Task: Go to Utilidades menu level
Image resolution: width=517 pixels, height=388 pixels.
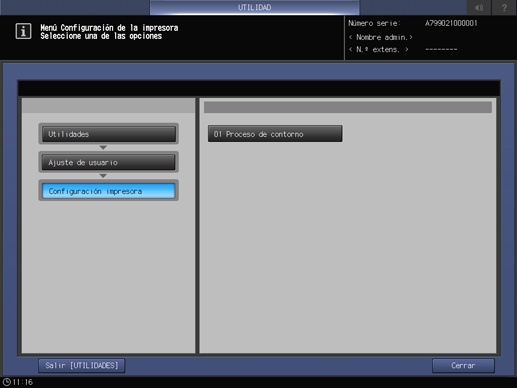Action: (109, 134)
